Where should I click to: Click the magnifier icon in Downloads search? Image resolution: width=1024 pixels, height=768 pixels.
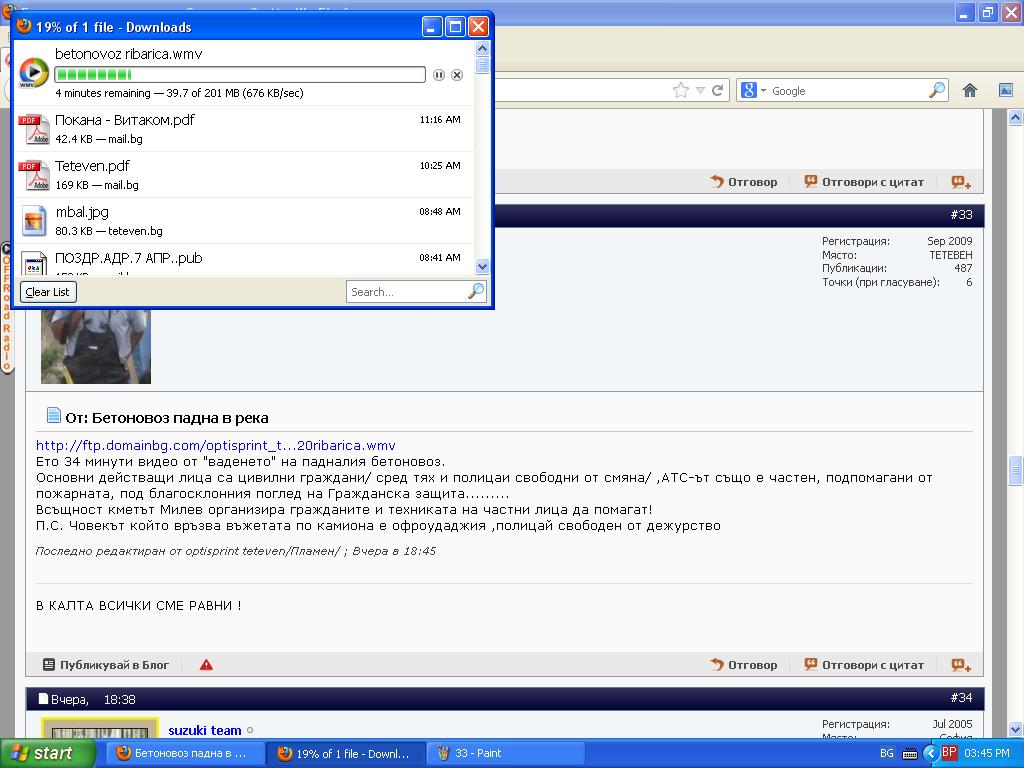tap(477, 291)
